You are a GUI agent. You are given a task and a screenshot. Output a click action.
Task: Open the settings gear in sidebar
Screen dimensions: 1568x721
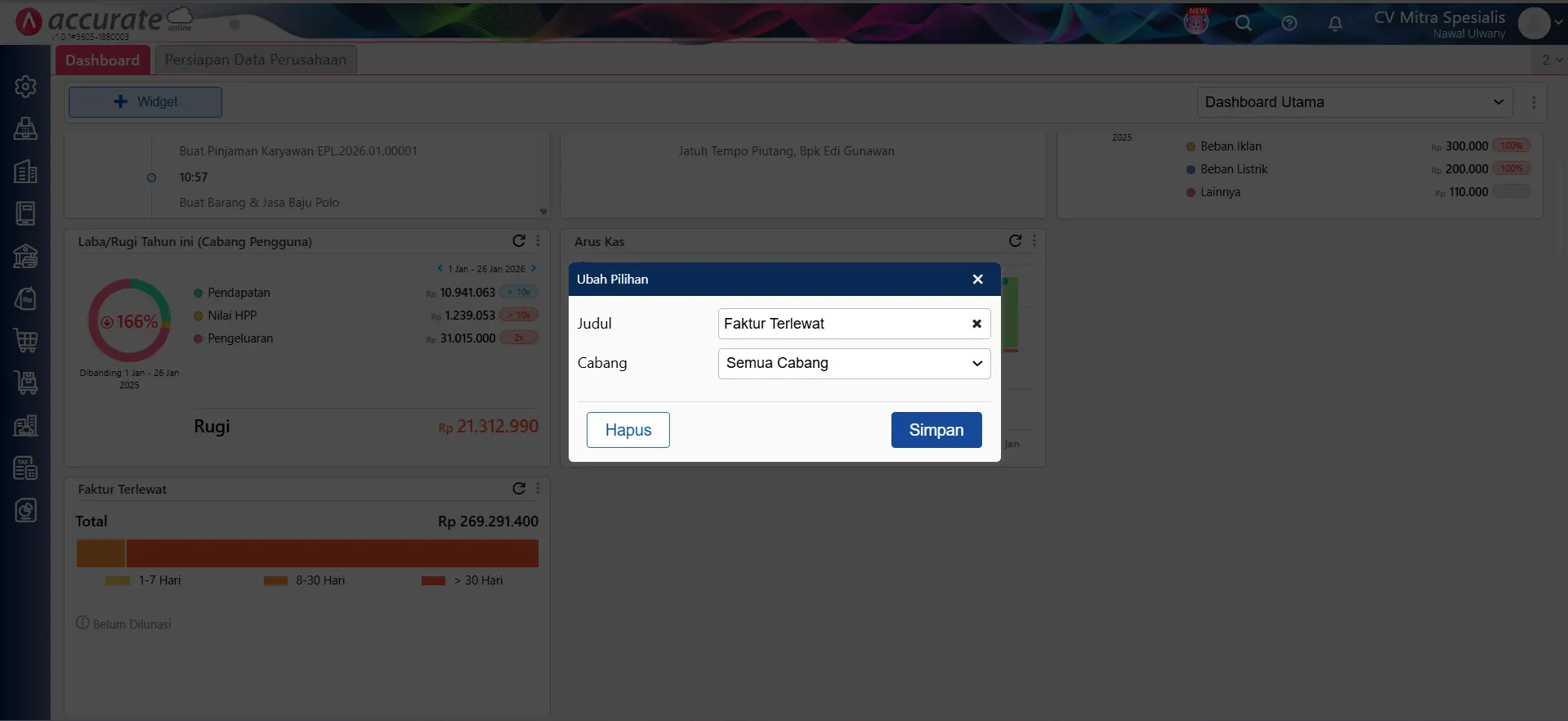point(25,86)
